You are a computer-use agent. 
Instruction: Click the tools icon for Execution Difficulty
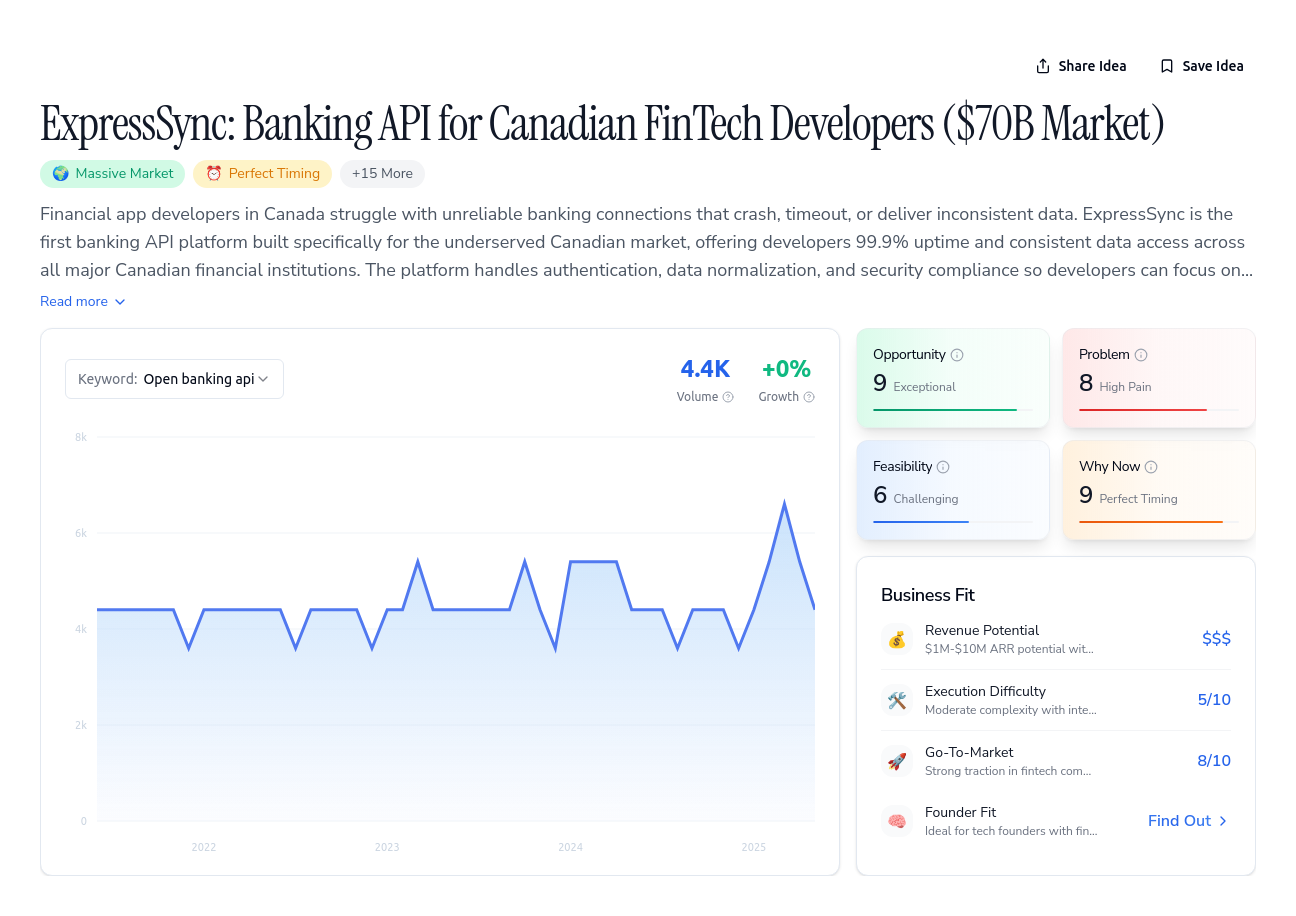(x=897, y=700)
